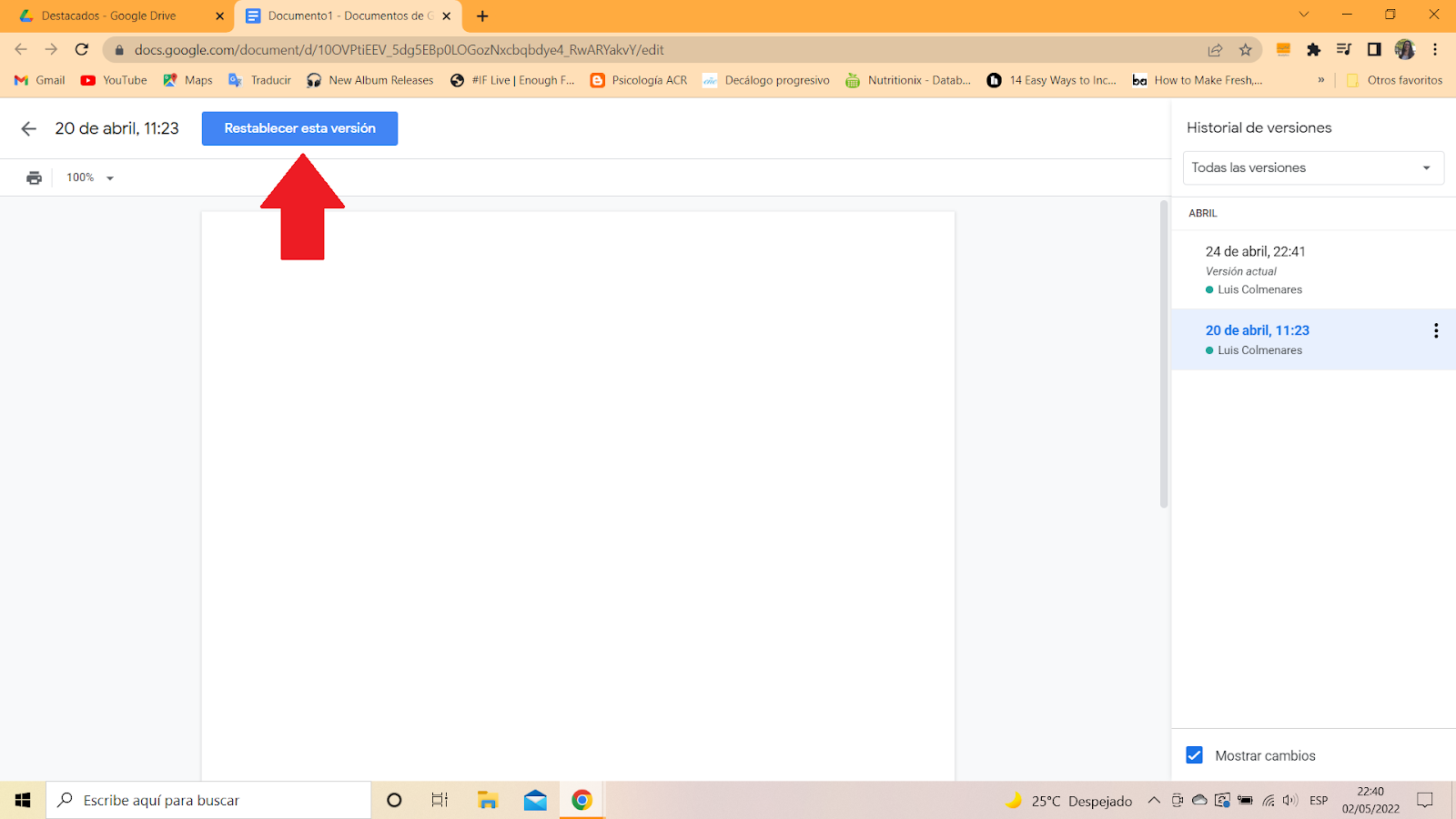This screenshot has width=1456, height=819.
Task: Open the Decálogo progresivo bookmark
Action: point(766,80)
